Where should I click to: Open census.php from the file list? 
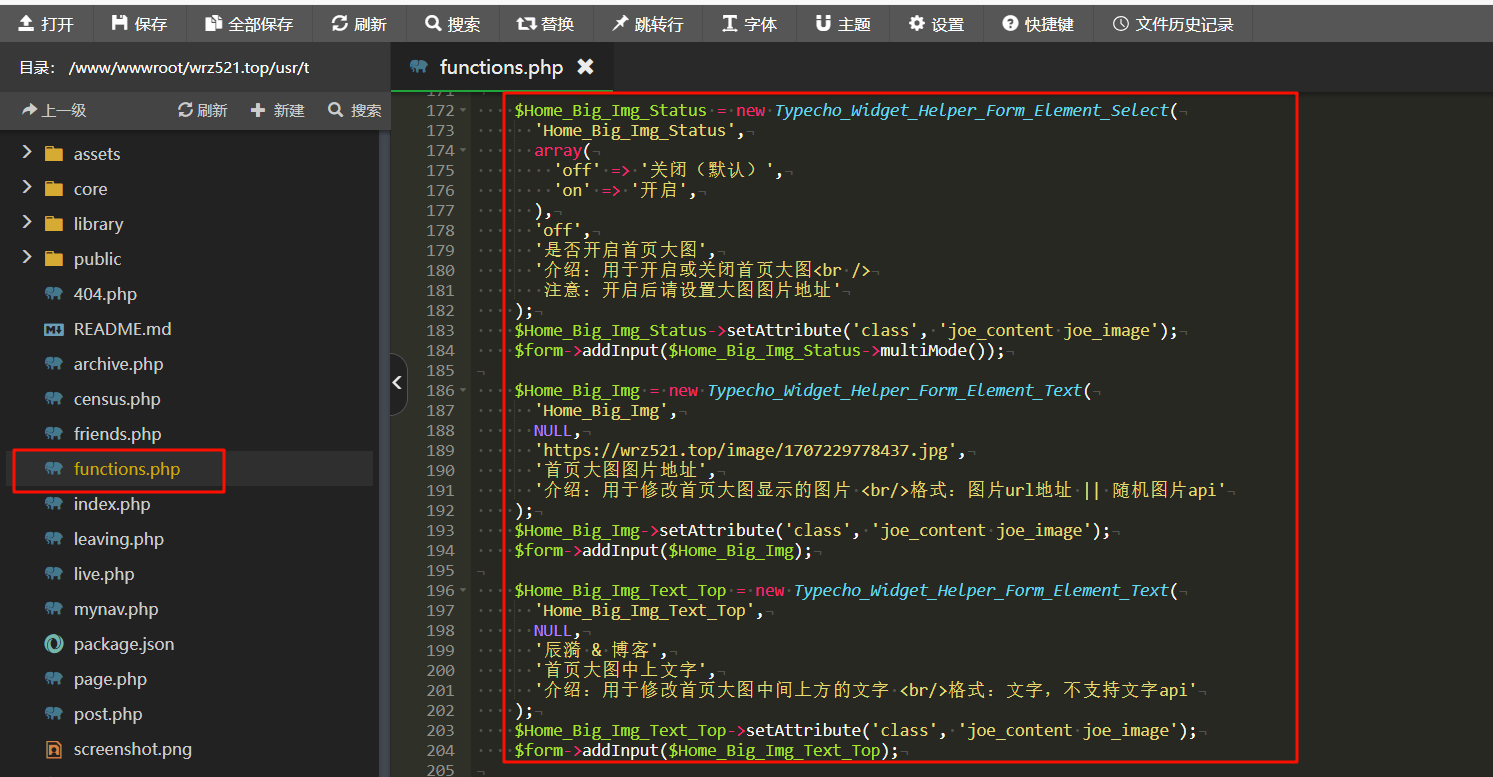pos(117,399)
